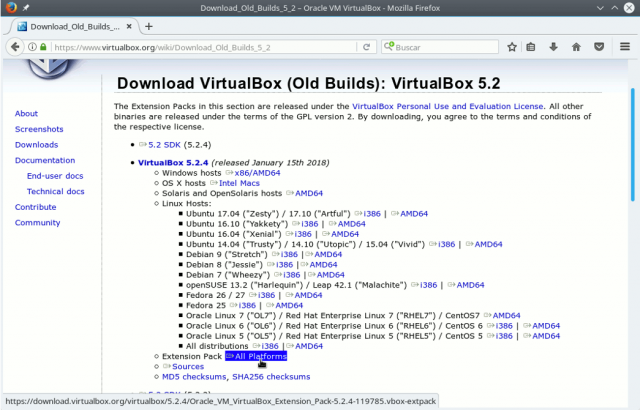Viewport: 640px width, 410px height.
Task: Click the Pocket save icon
Action: point(599,47)
